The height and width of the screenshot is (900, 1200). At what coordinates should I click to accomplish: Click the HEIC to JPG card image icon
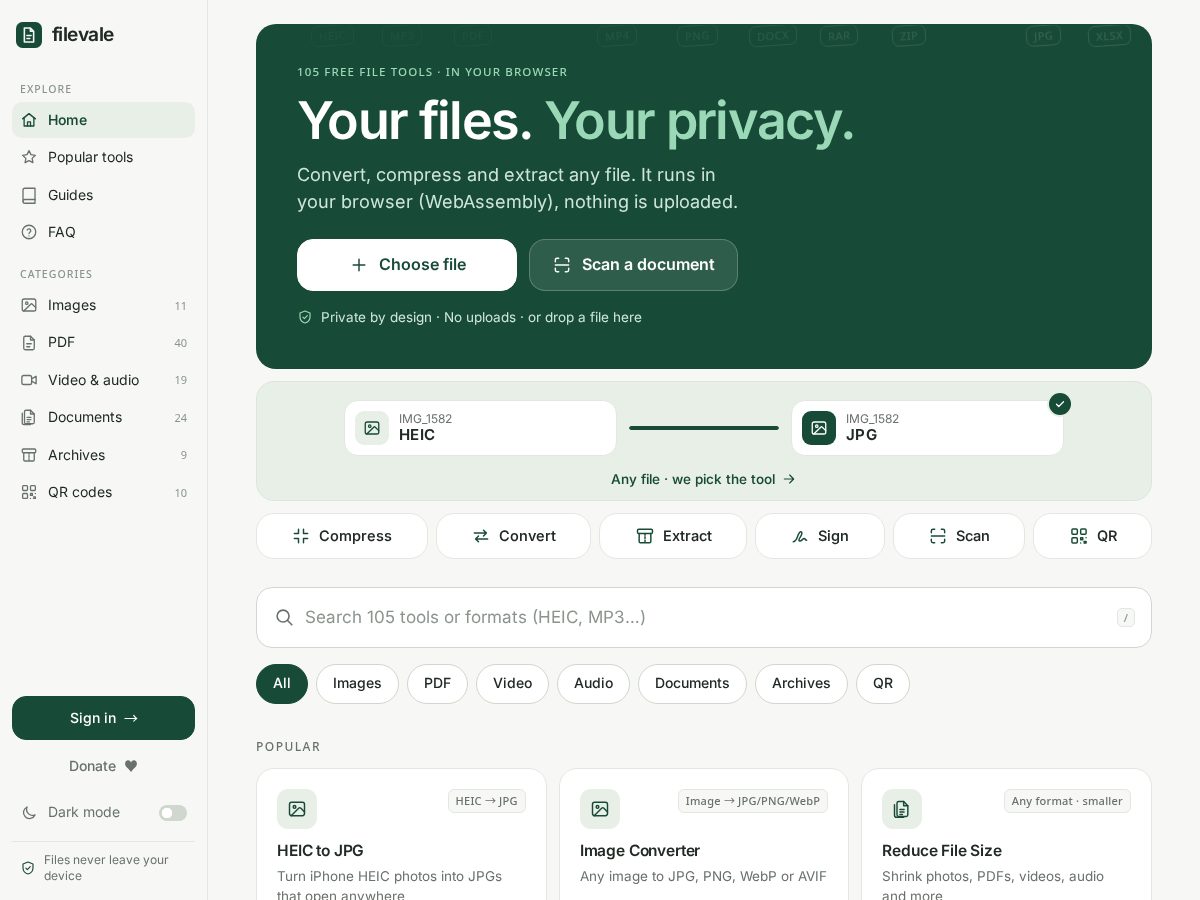pyautogui.click(x=297, y=809)
